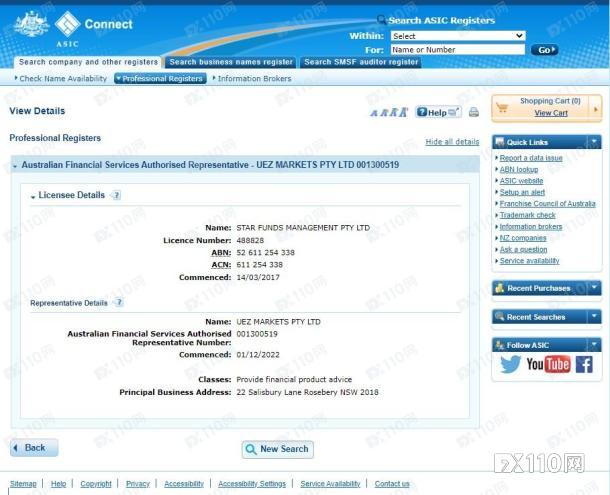Open help for Representative Details section
The width and height of the screenshot is (610, 495).
coord(119,302)
